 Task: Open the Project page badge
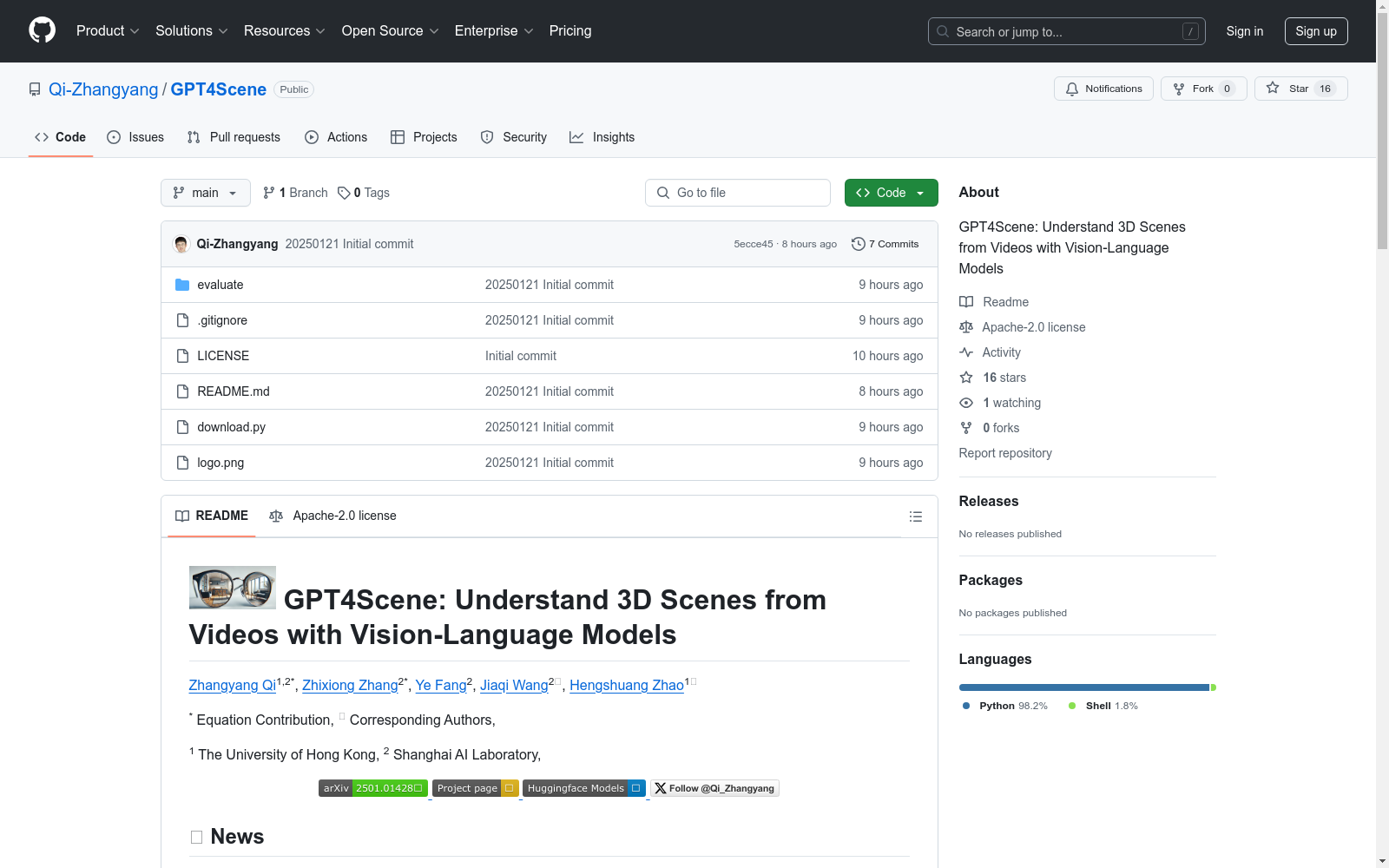click(x=476, y=788)
